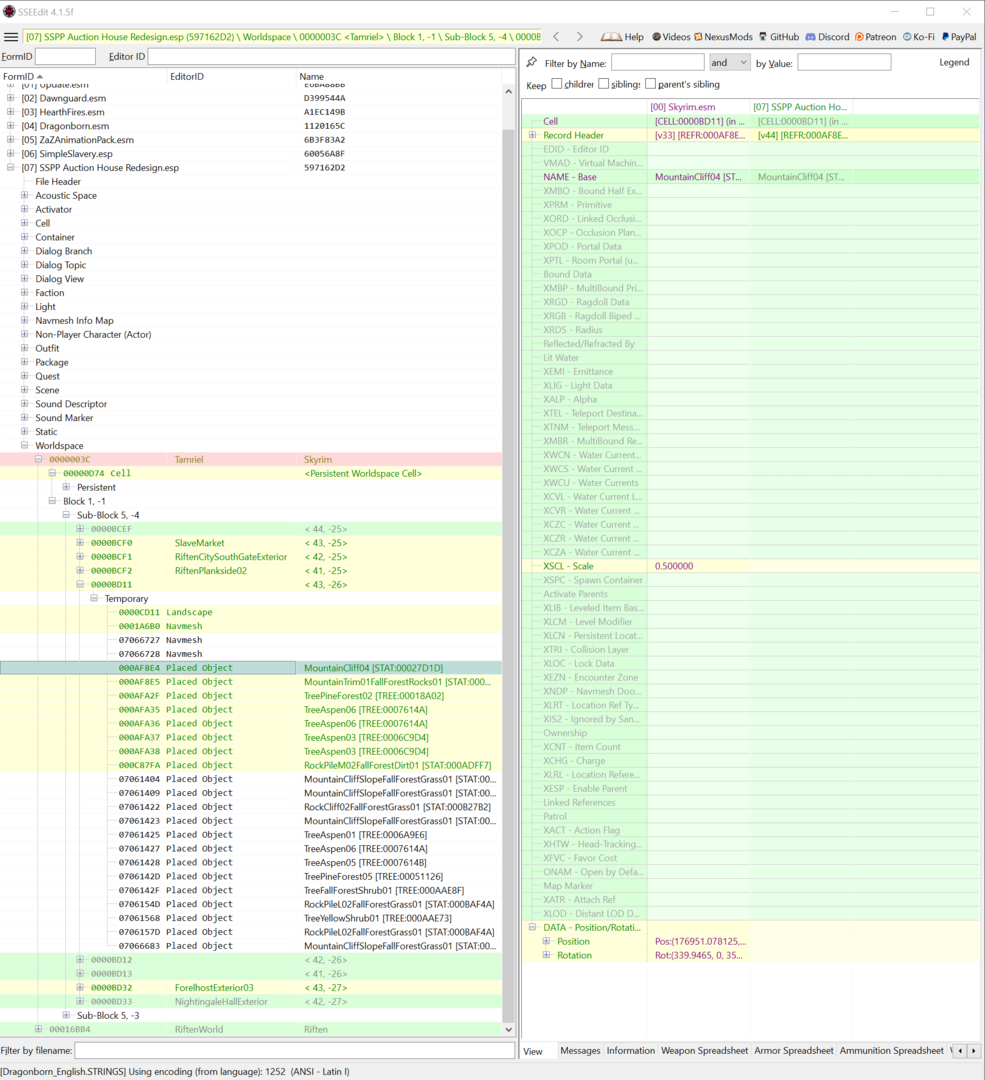The image size is (985, 1080).
Task: Sort by the Name column header
Action: click(x=399, y=76)
